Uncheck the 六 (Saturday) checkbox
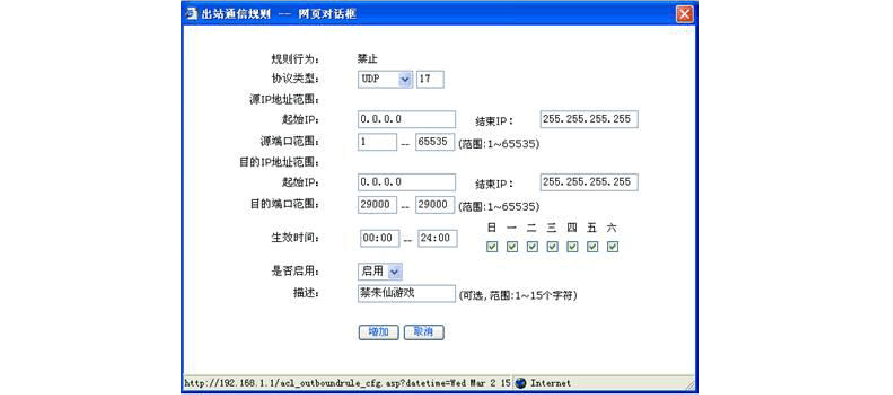The height and width of the screenshot is (395, 893). [613, 246]
